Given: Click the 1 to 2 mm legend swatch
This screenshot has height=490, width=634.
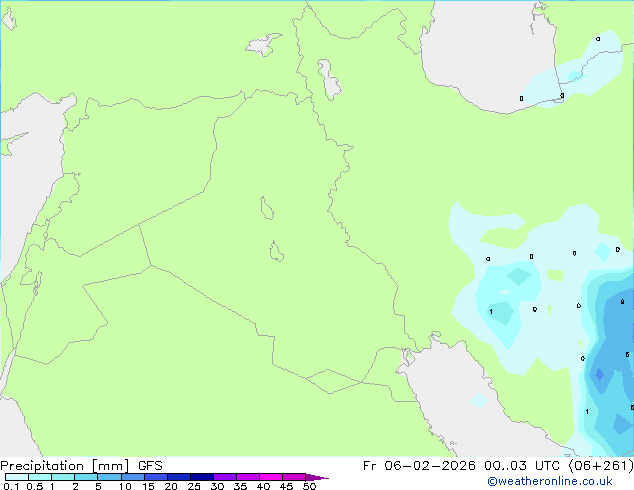Looking at the screenshot, I should [63, 477].
